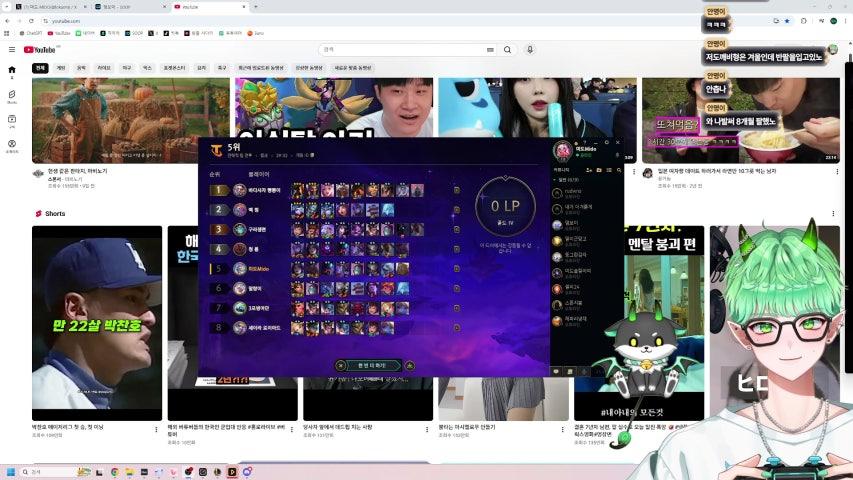853x480 pixels.
Task: Go back using the browser back arrow
Action: click(7, 21)
